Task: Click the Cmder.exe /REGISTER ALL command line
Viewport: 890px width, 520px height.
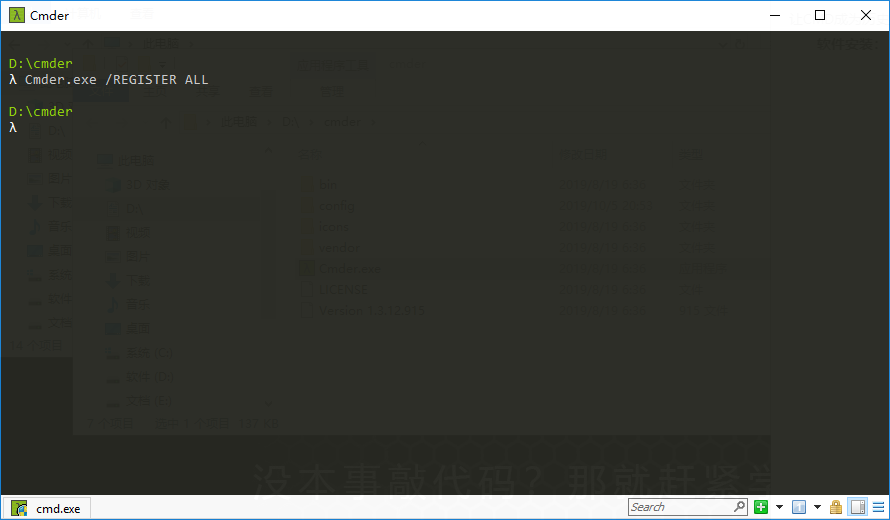Action: [x=109, y=79]
